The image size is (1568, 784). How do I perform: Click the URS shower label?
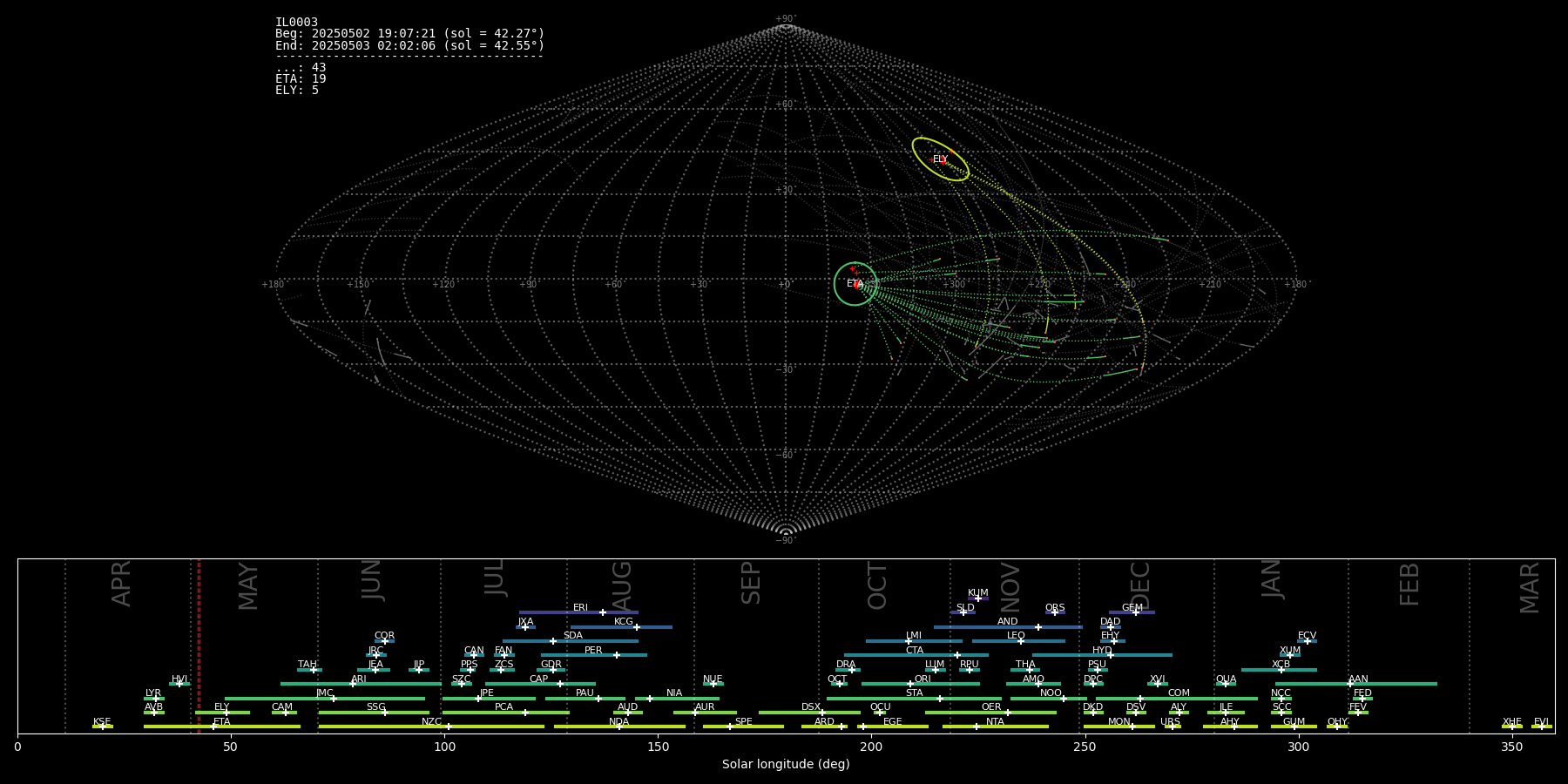(x=1170, y=721)
